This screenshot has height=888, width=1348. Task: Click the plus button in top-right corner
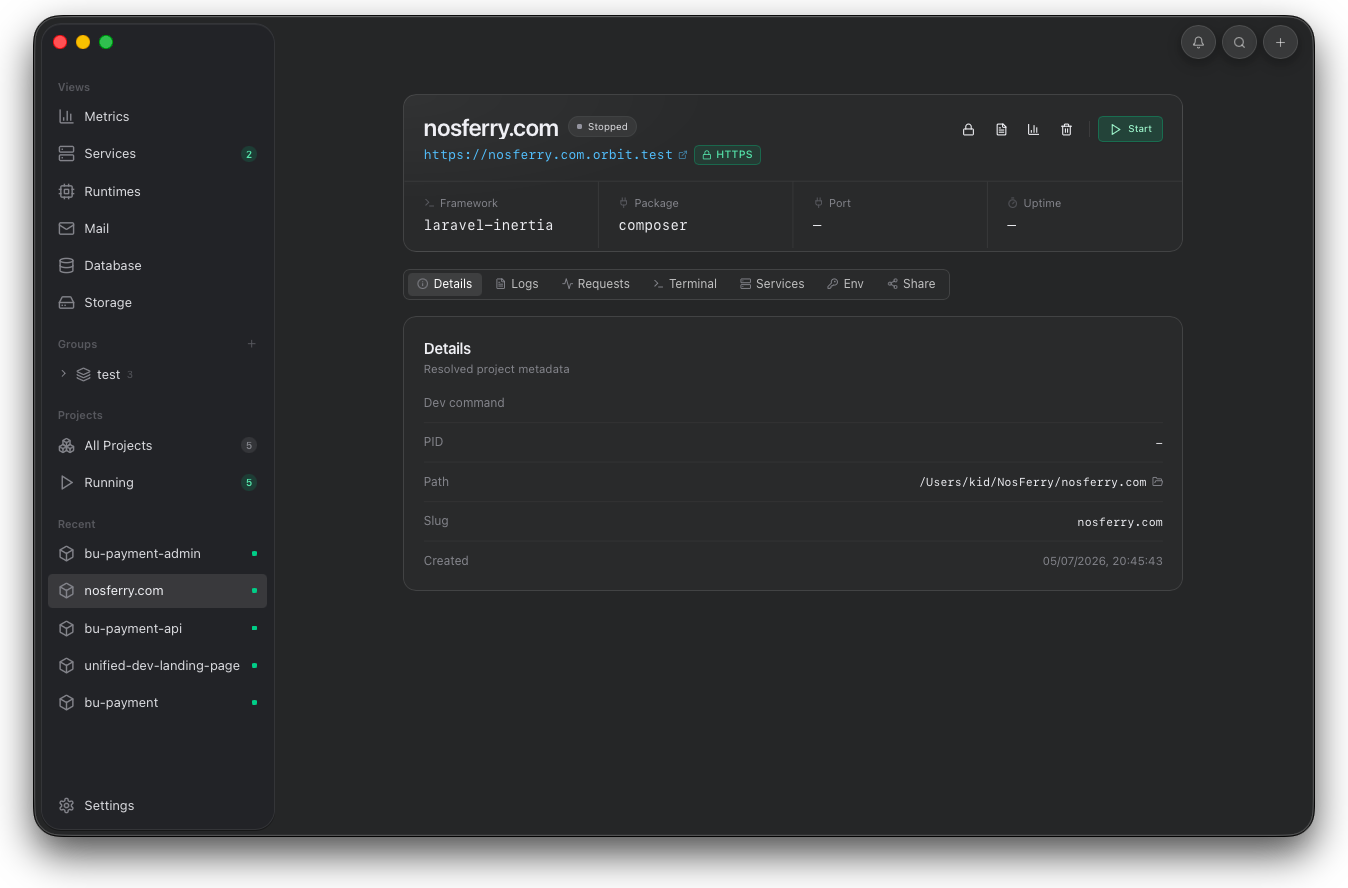point(1280,42)
